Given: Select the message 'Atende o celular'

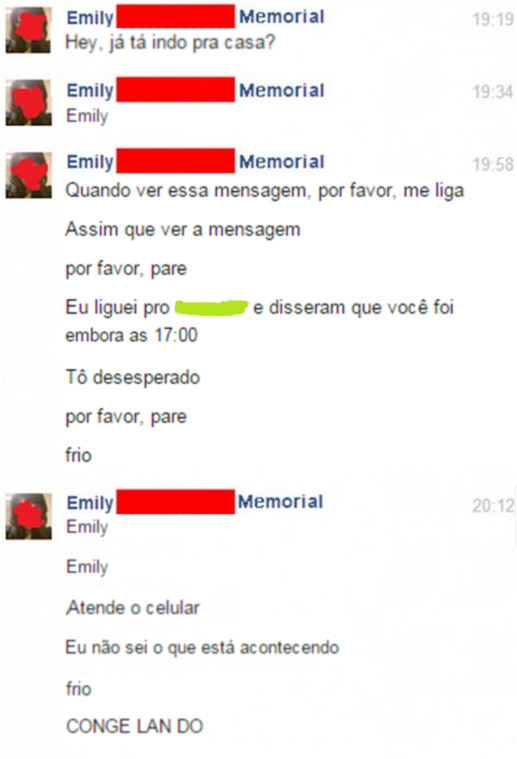Looking at the screenshot, I should tap(133, 607).
